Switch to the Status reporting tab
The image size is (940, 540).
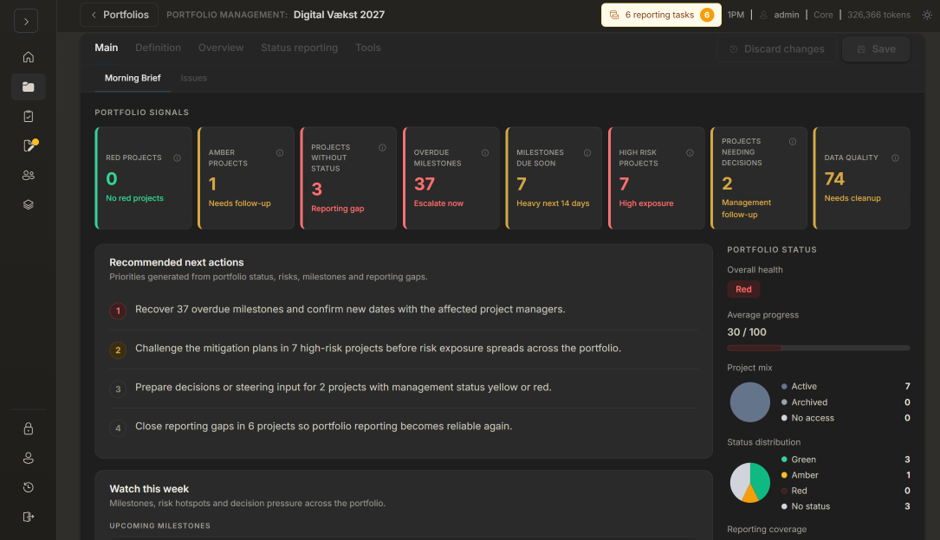pyautogui.click(x=299, y=48)
